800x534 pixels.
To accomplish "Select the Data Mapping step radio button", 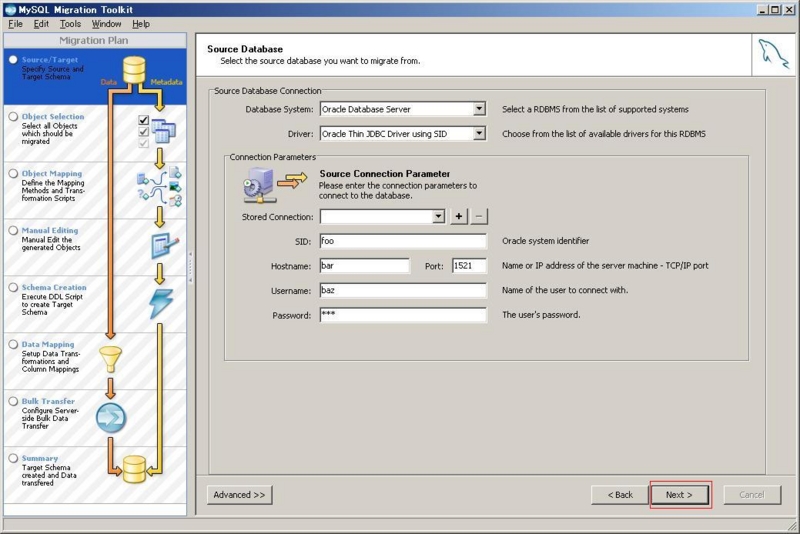I will (13, 344).
